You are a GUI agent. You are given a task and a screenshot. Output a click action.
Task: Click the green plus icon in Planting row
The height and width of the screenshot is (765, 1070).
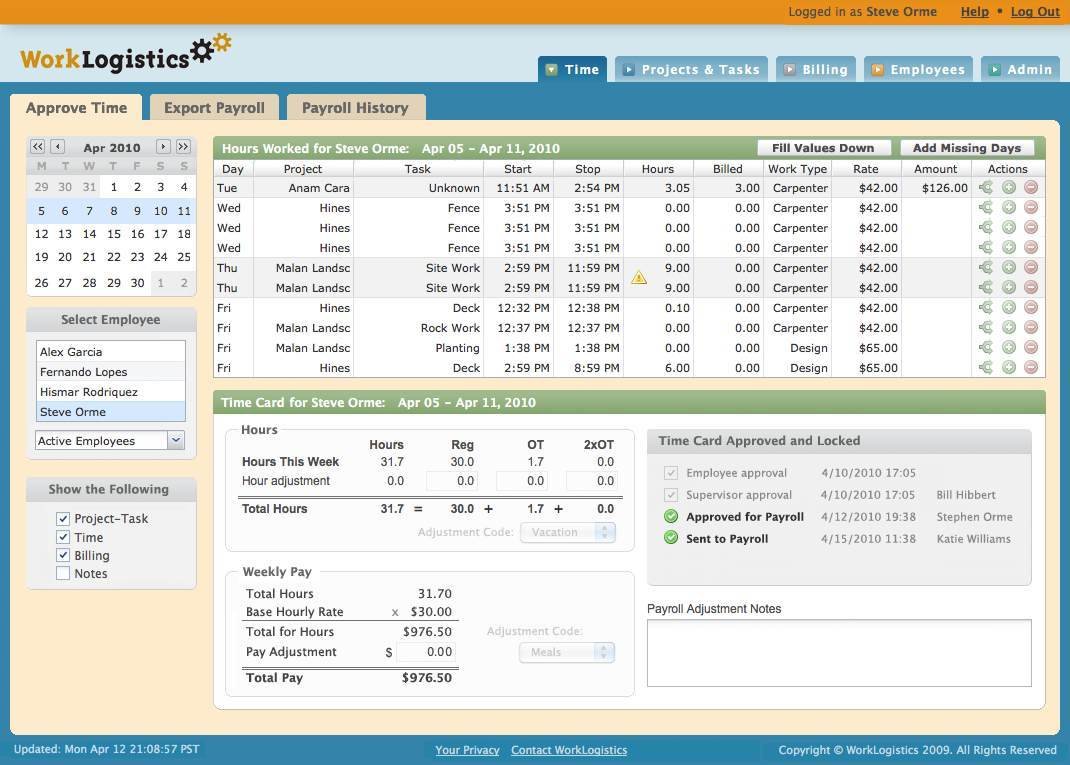tap(1009, 347)
